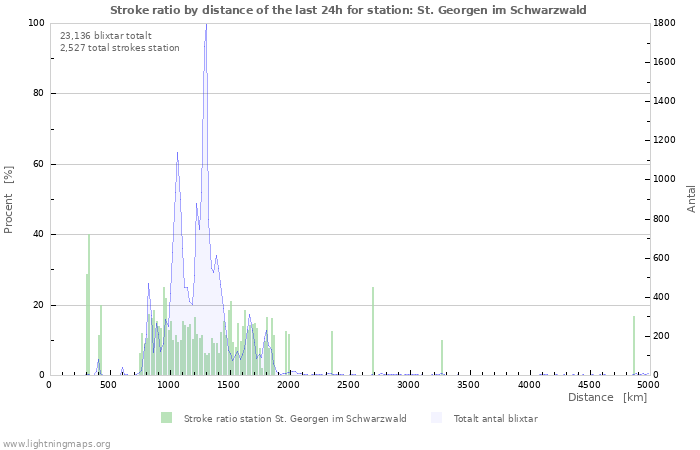Click the green Stroke ratio legend swatch

[x=166, y=418]
